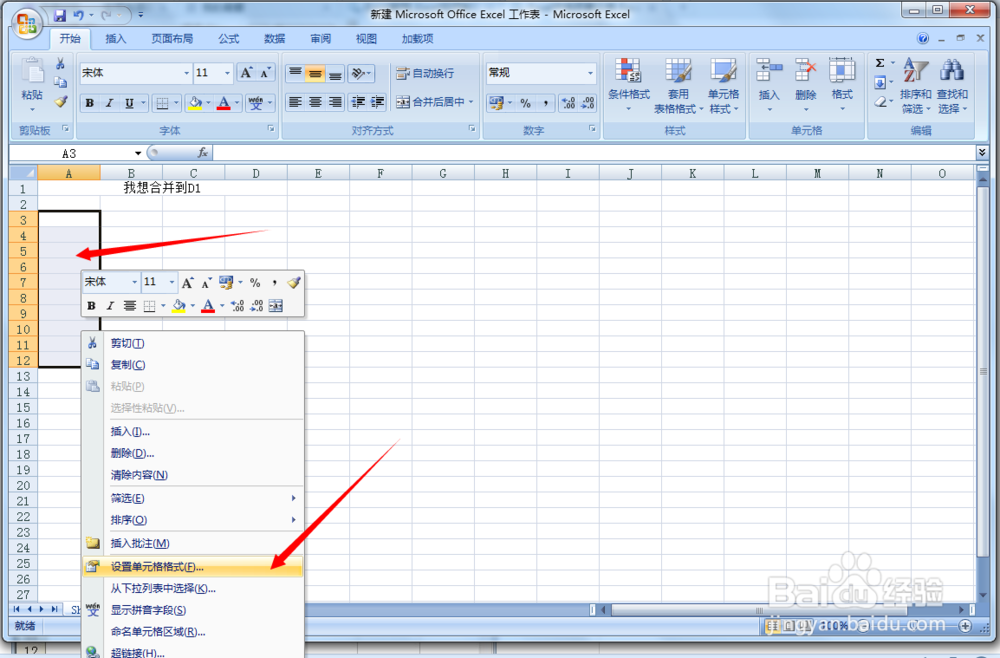Click the AutoSum sigma icon
Screen dimensions: 1000x658
[x=880, y=63]
